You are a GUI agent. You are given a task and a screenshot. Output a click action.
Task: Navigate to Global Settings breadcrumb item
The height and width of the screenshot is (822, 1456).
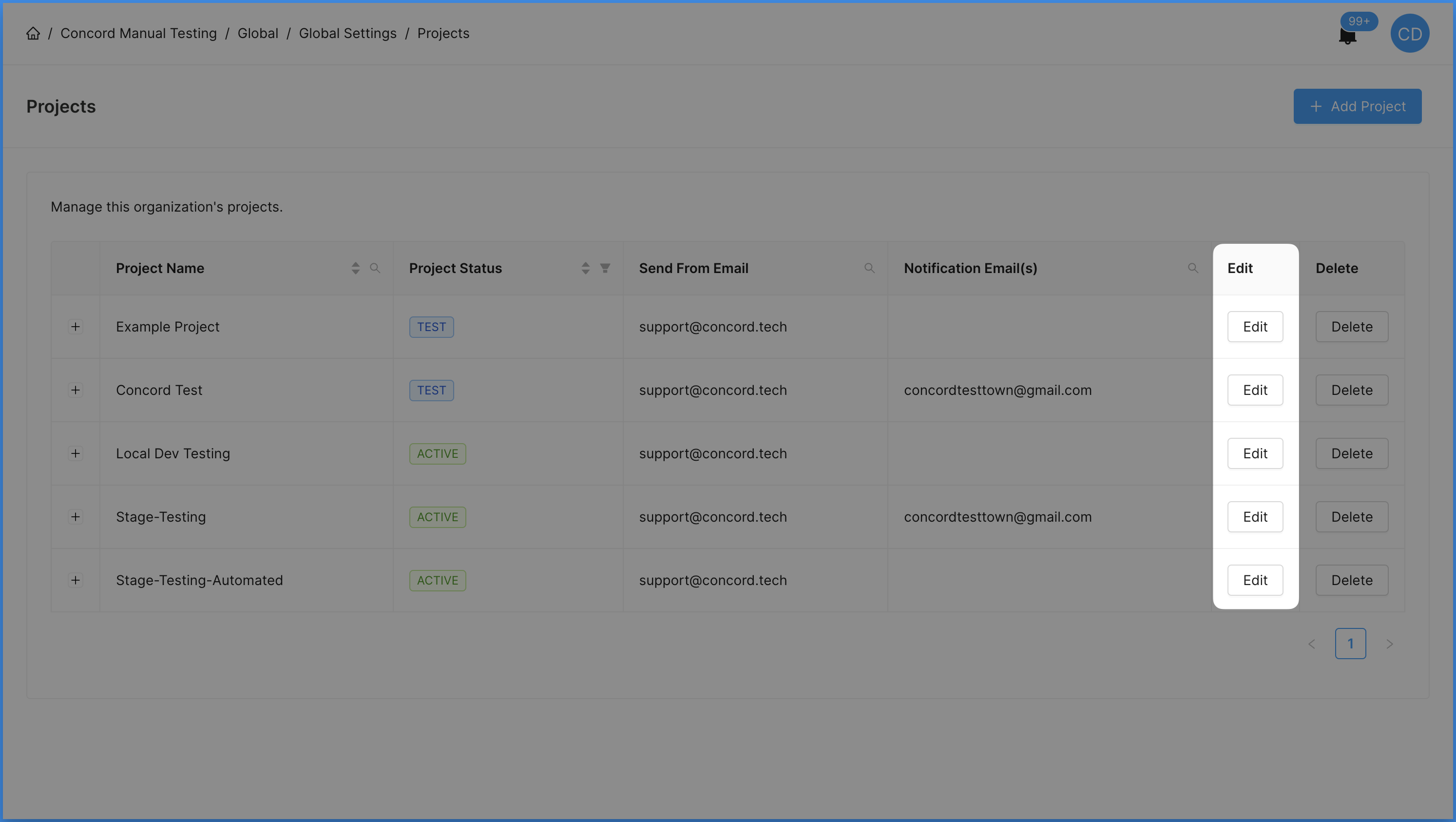click(x=347, y=33)
